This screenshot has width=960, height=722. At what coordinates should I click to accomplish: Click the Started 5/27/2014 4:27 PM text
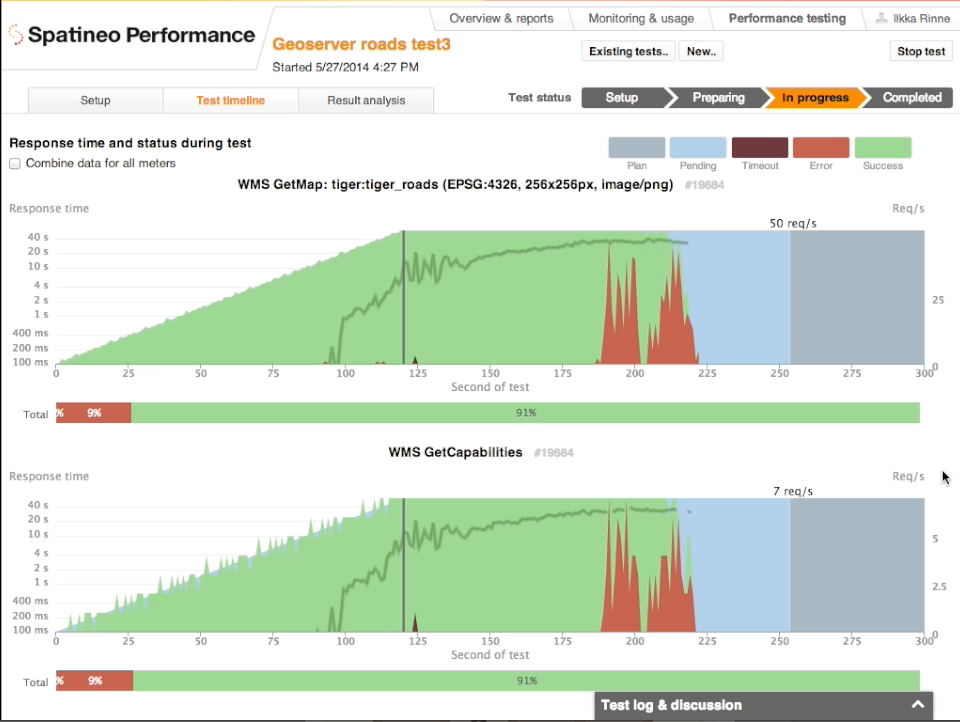345,67
